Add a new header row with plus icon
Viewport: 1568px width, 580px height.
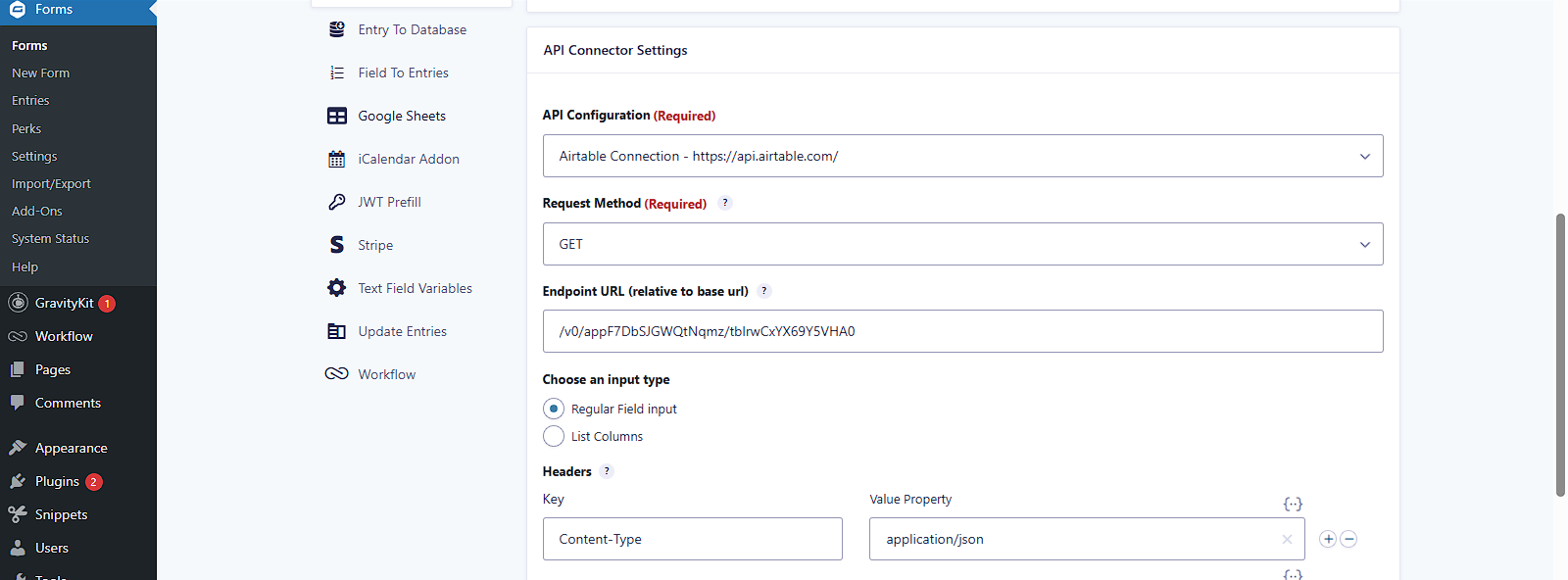point(1328,539)
